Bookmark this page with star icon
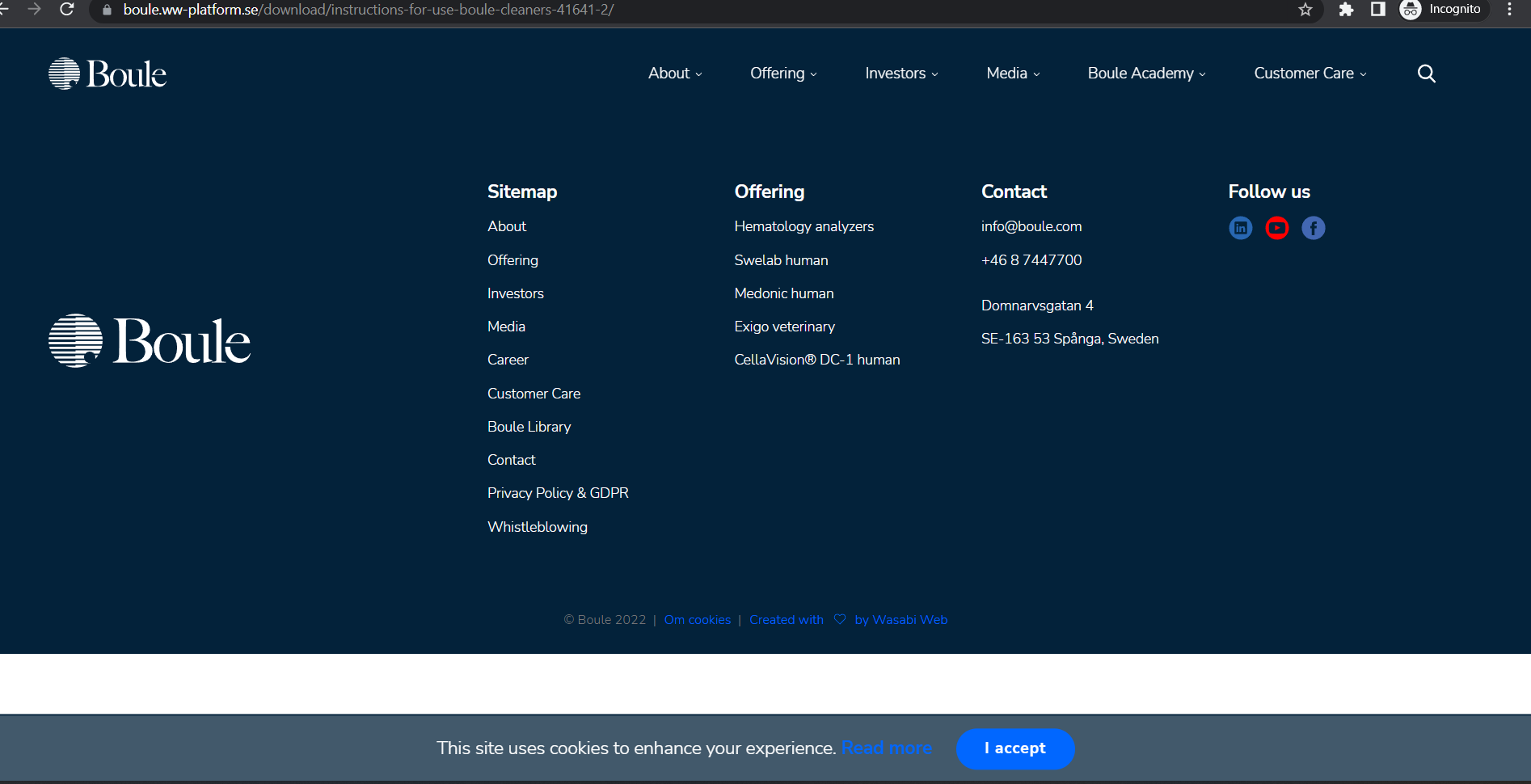 tap(1305, 10)
